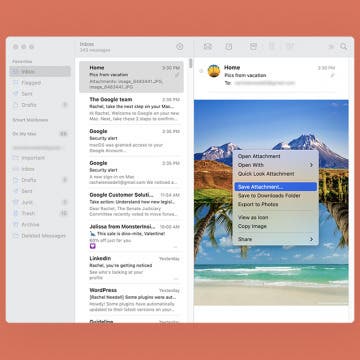Open the Junk mailbox

click(x=40, y=202)
